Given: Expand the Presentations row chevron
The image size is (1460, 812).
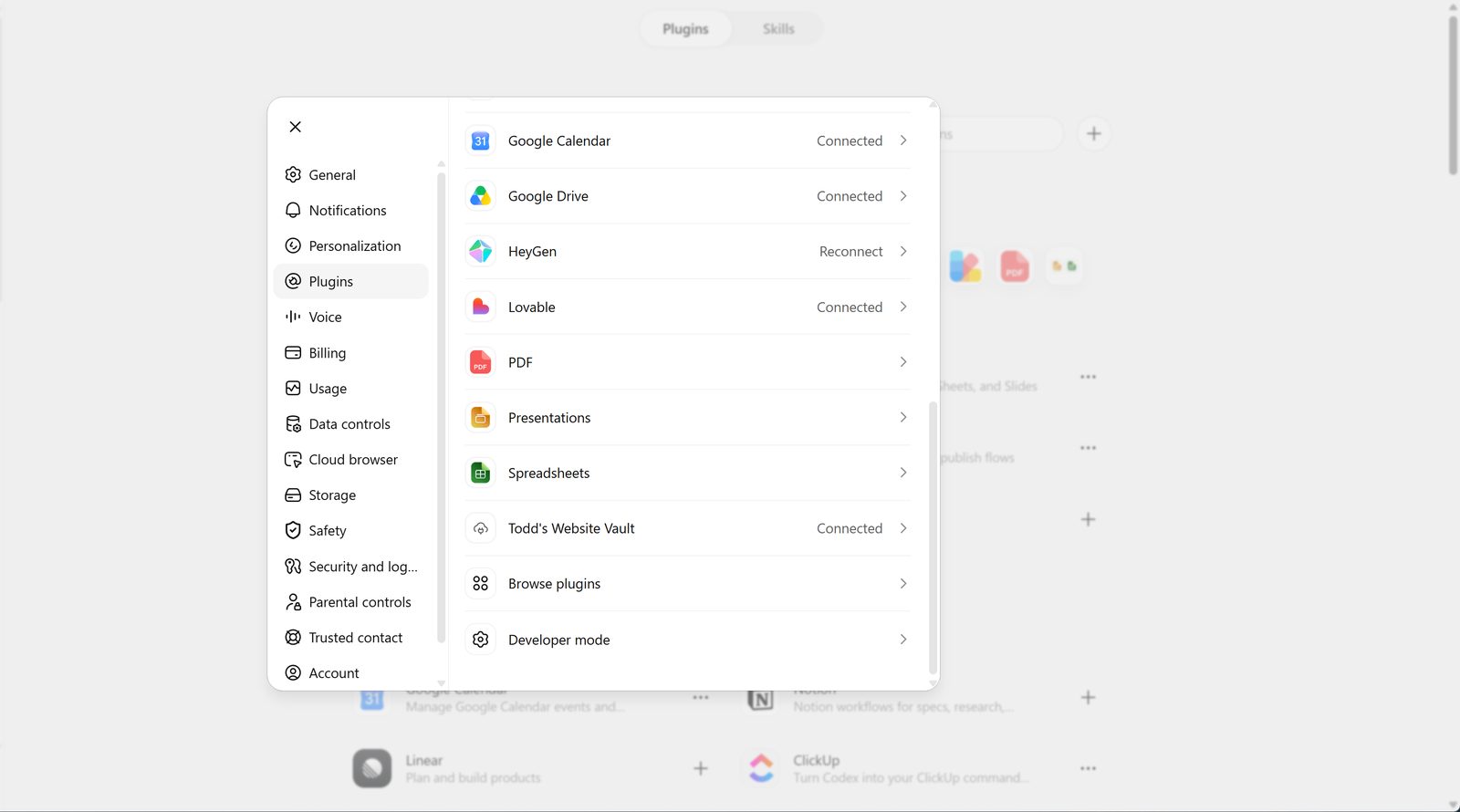Looking at the screenshot, I should 903,417.
